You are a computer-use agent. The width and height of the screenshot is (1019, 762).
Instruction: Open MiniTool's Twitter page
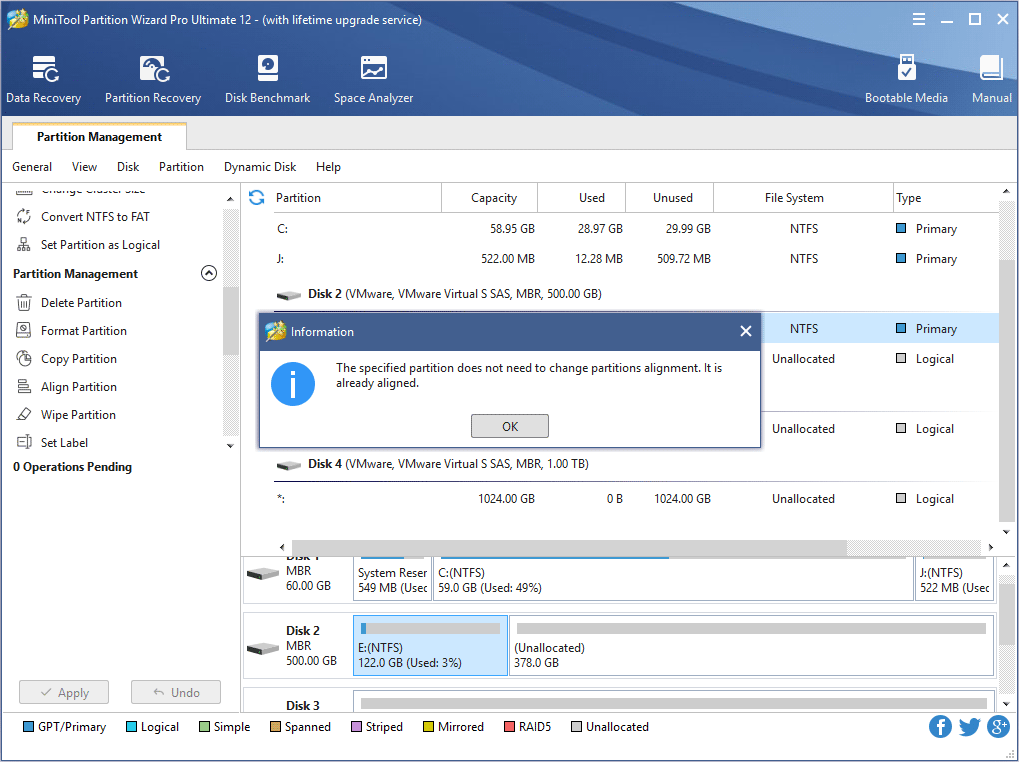(968, 726)
